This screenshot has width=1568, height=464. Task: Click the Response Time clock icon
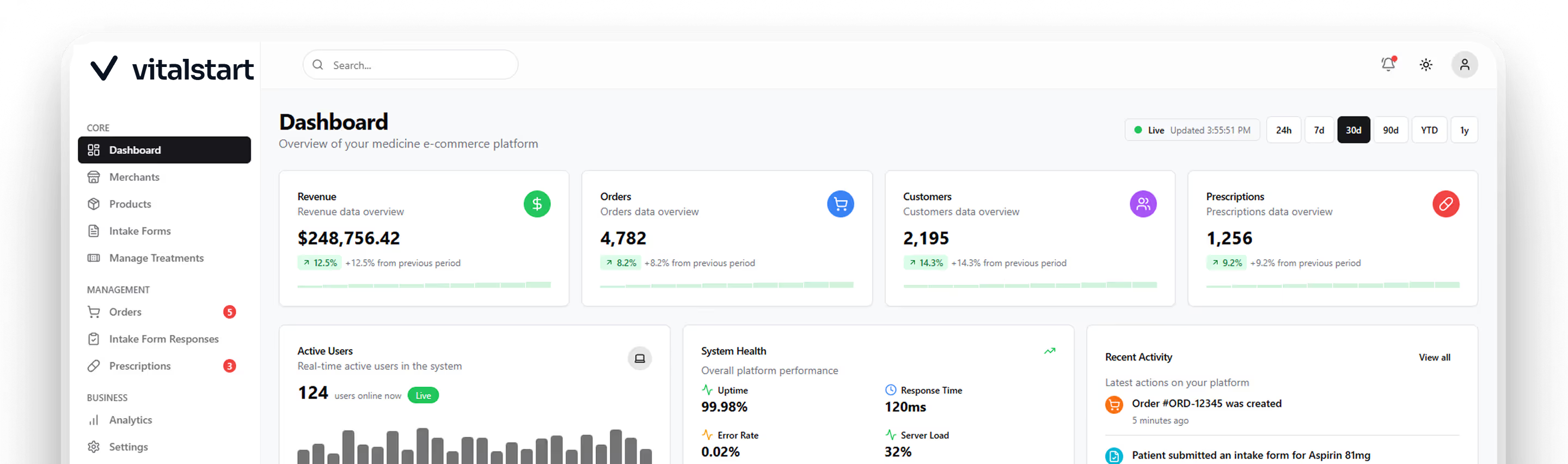[x=891, y=390]
